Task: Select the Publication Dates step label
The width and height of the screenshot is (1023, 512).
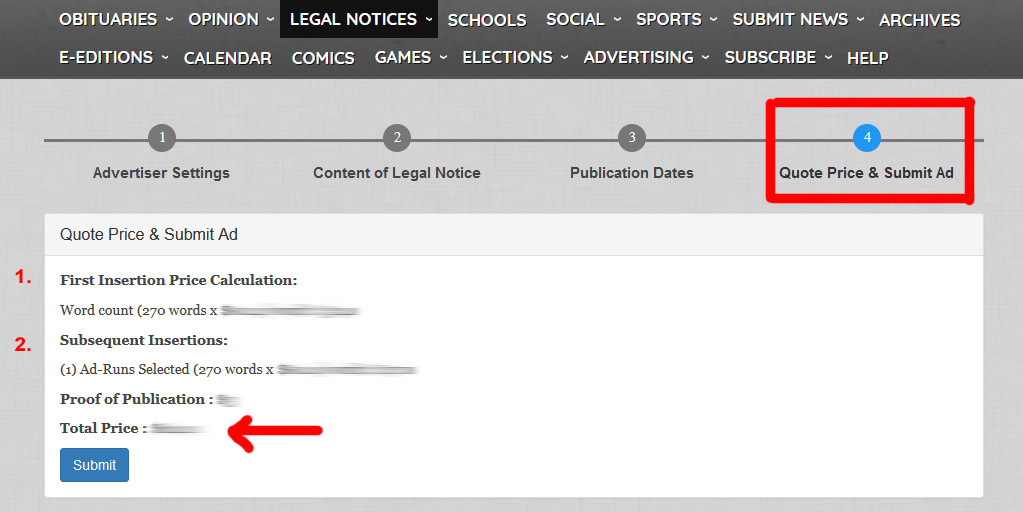Action: tap(631, 173)
